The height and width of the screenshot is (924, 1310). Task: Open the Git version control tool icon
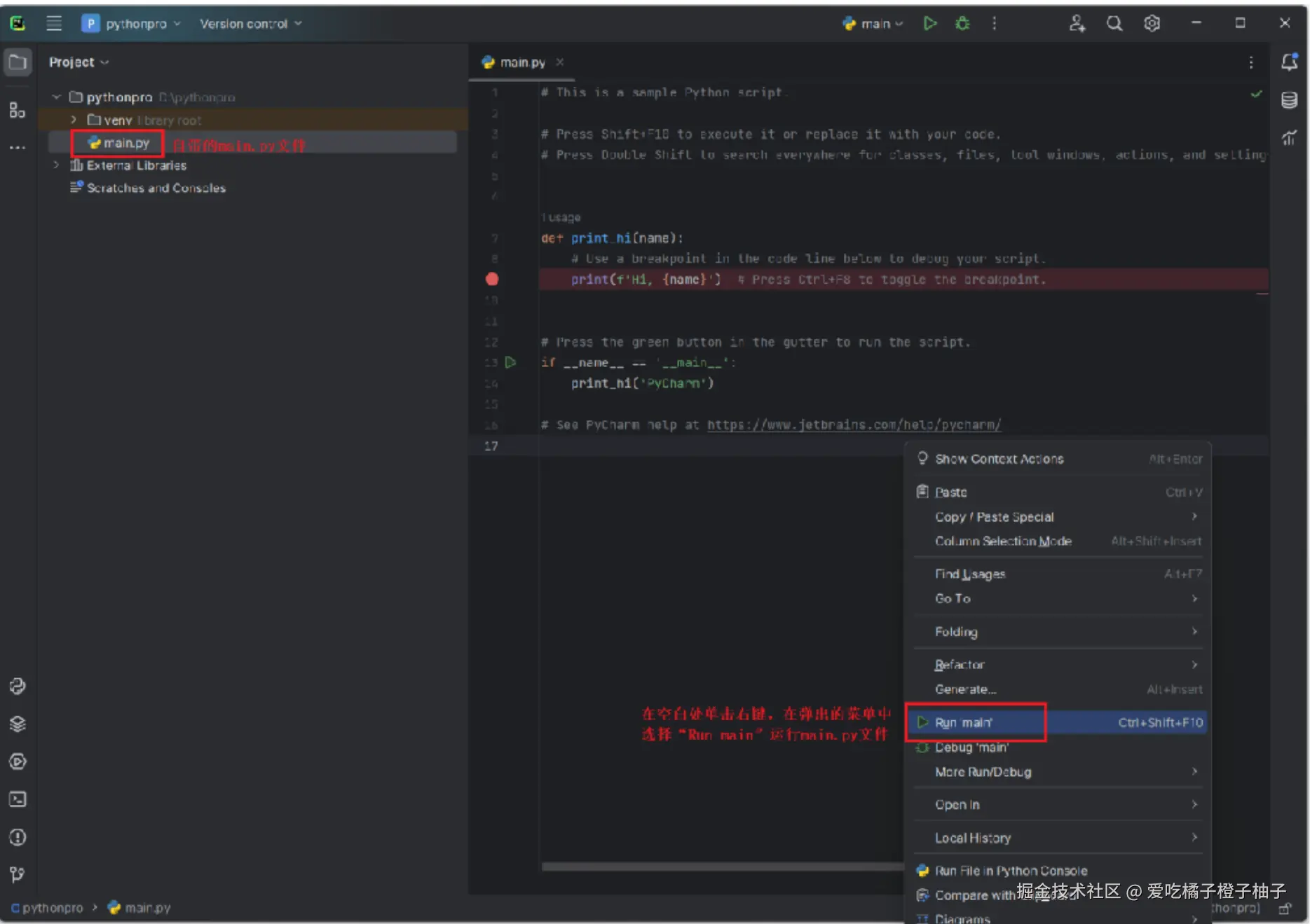pyautogui.click(x=18, y=874)
